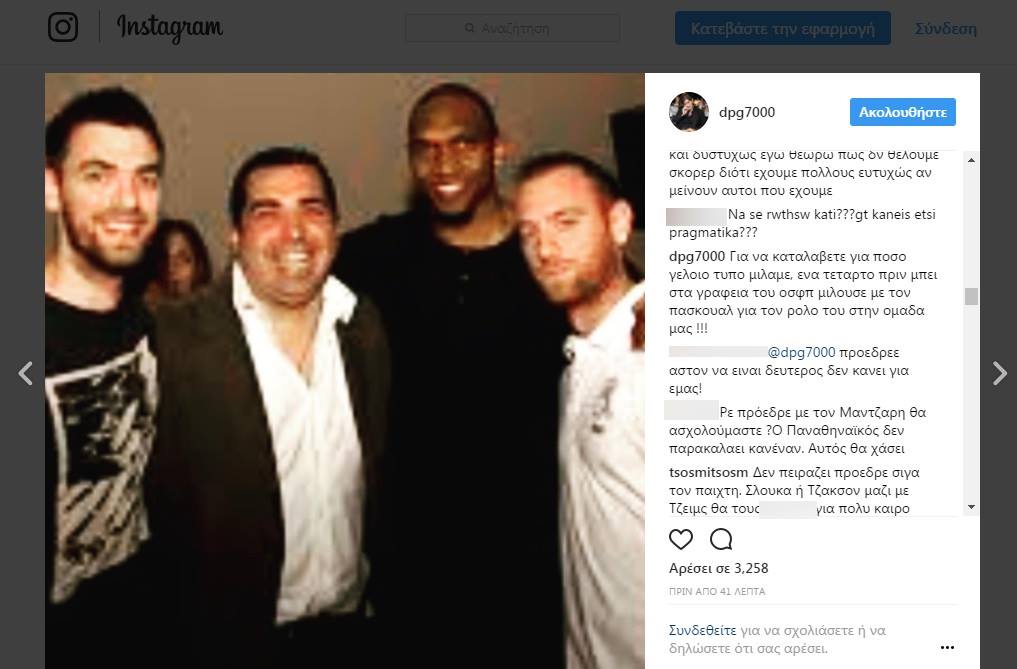Click the comments scrollbar down arrow
Screen dimensions: 1017x669
click(971, 507)
